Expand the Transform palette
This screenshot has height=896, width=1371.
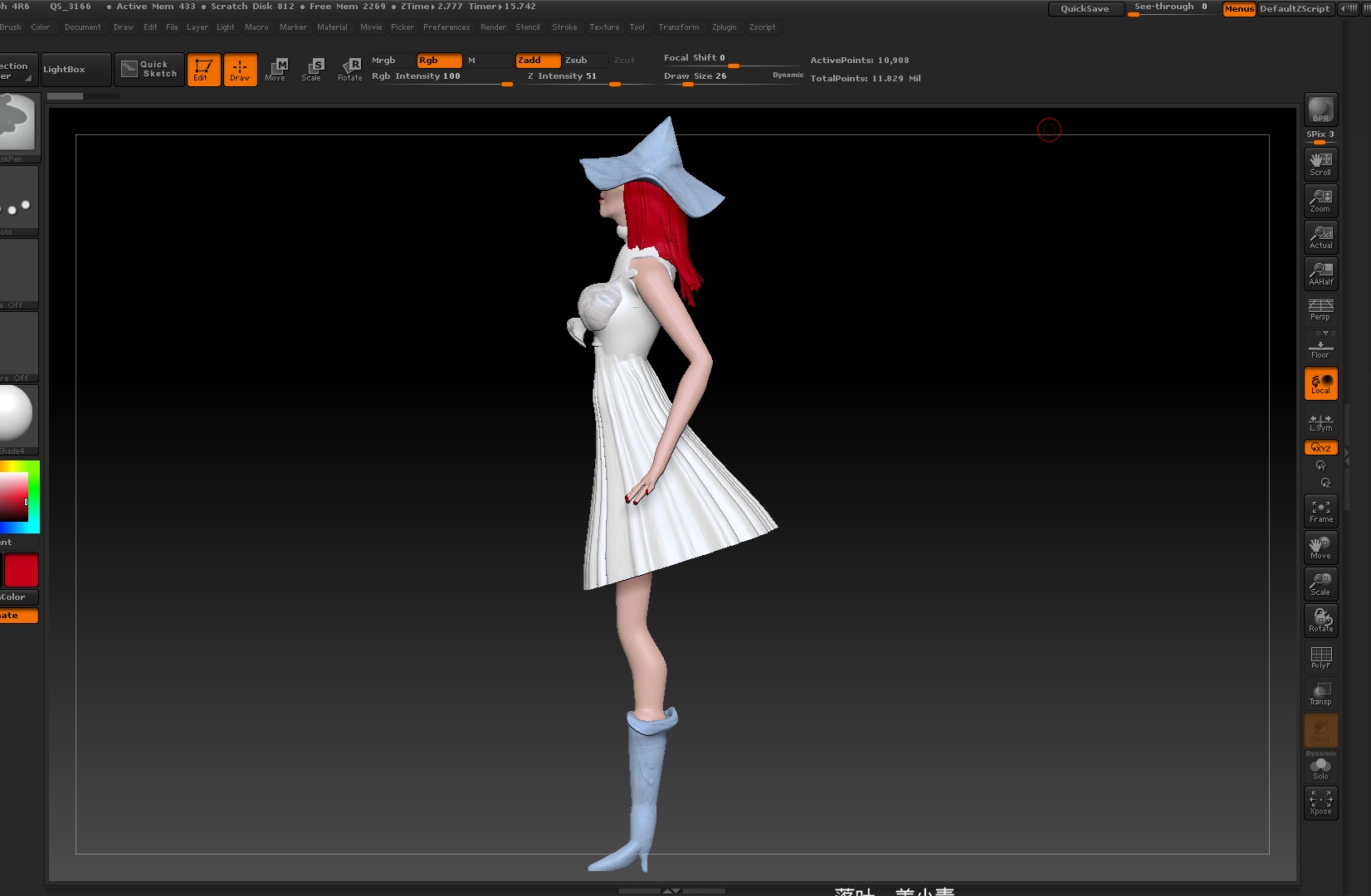pyautogui.click(x=678, y=27)
